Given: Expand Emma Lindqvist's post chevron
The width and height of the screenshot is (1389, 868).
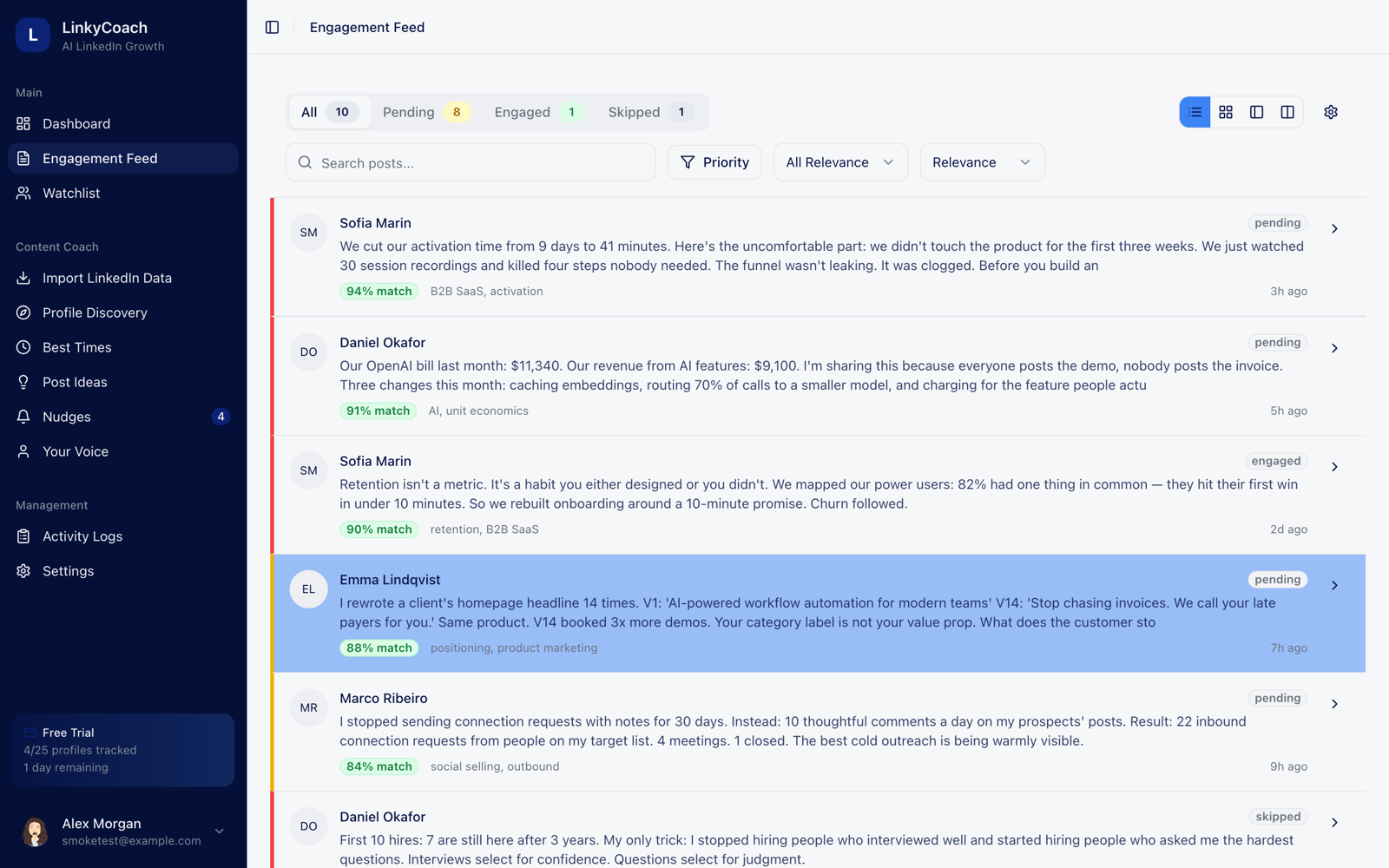Looking at the screenshot, I should pos(1334,586).
